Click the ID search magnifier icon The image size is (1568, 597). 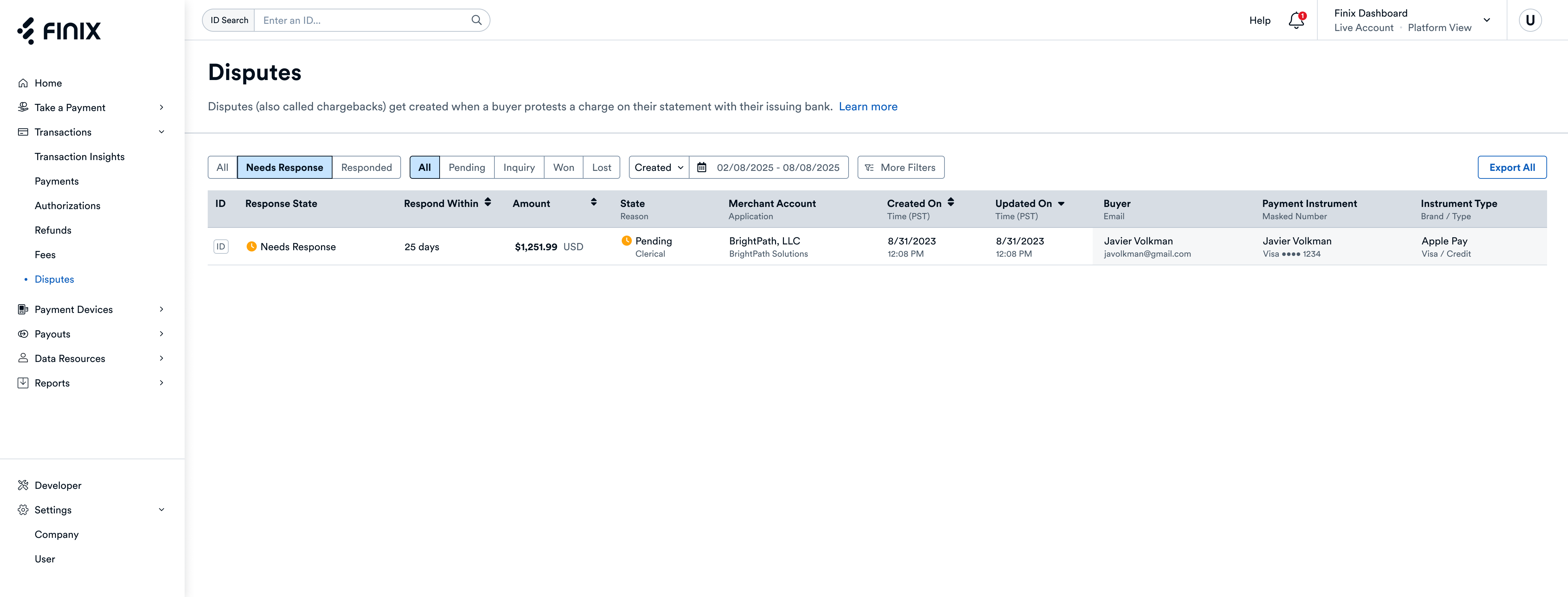(x=477, y=20)
